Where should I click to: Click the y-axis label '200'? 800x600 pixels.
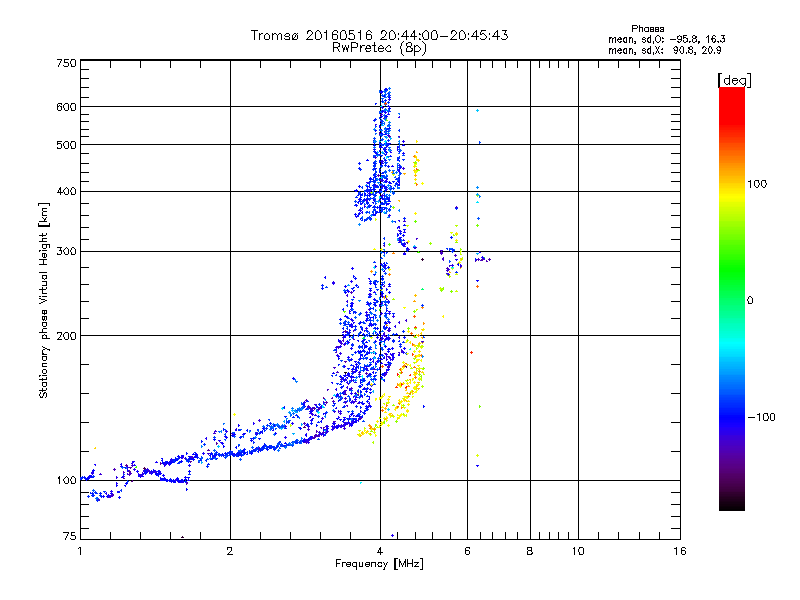(66, 336)
